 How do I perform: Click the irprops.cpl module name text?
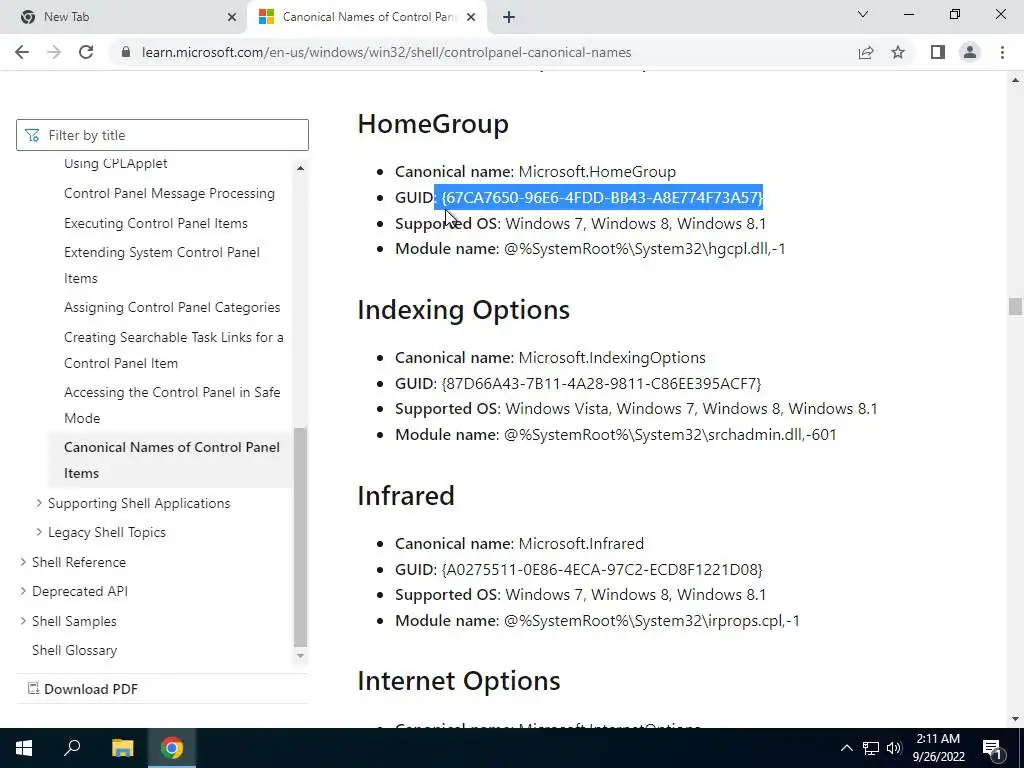(652, 620)
